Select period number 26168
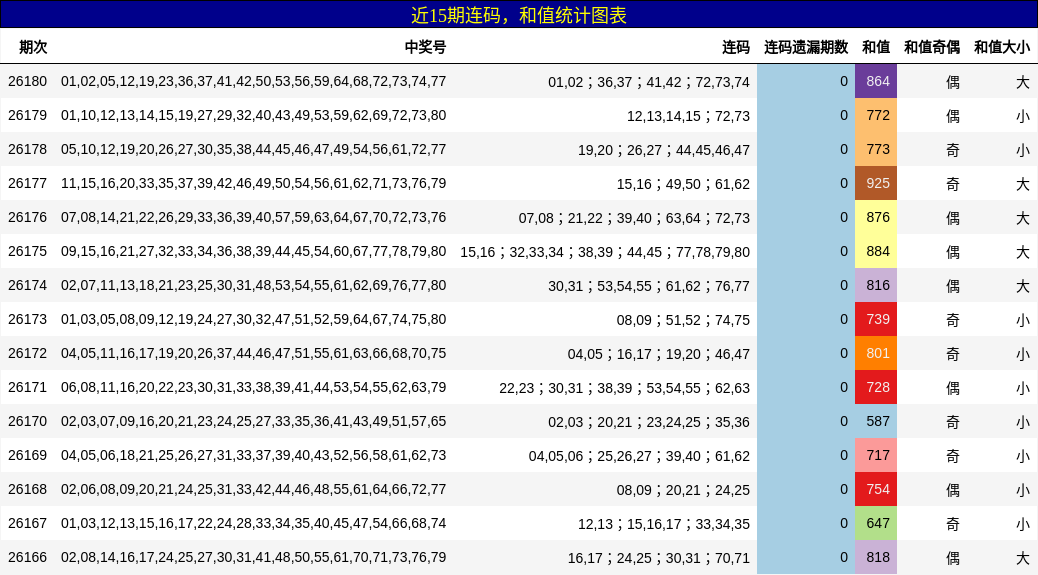This screenshot has width=1038, height=575. [x=28, y=489]
